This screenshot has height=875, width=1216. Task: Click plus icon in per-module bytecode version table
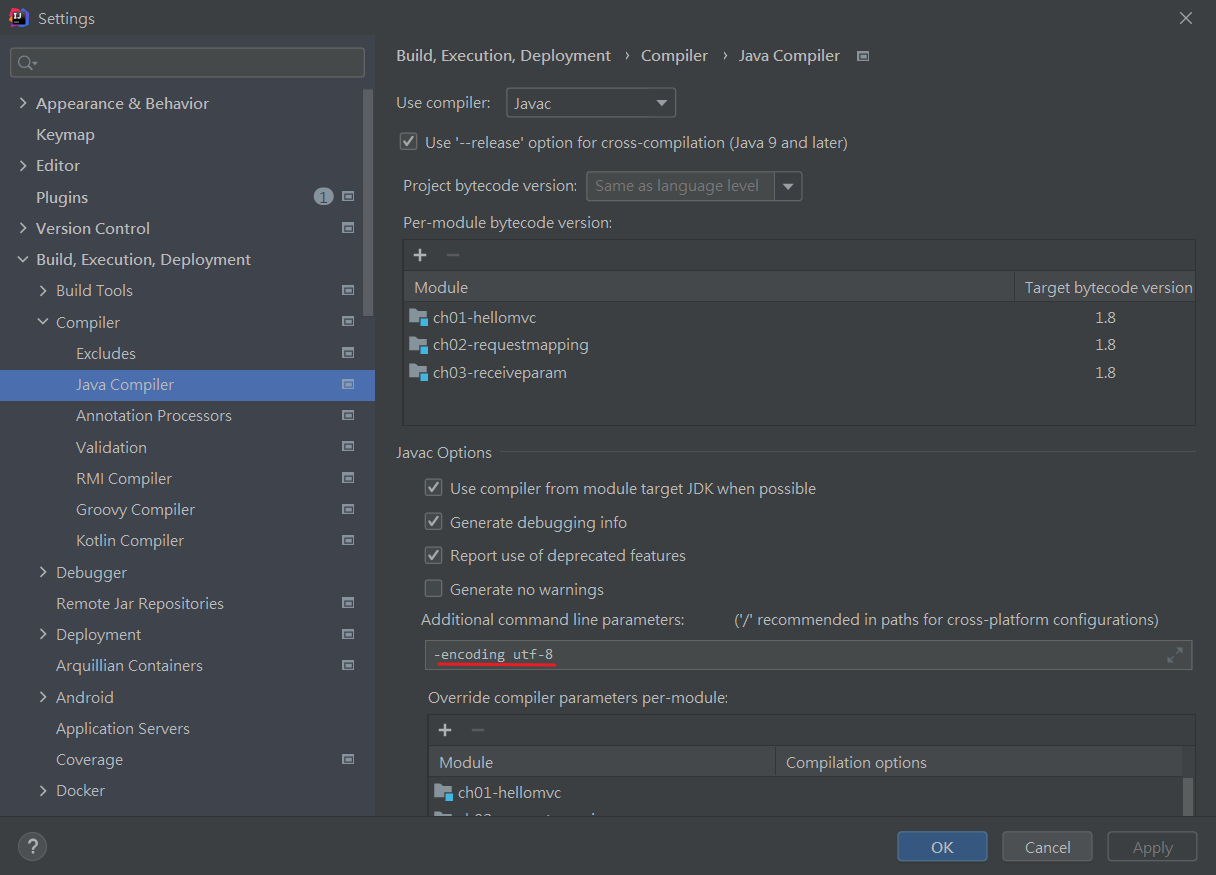420,255
